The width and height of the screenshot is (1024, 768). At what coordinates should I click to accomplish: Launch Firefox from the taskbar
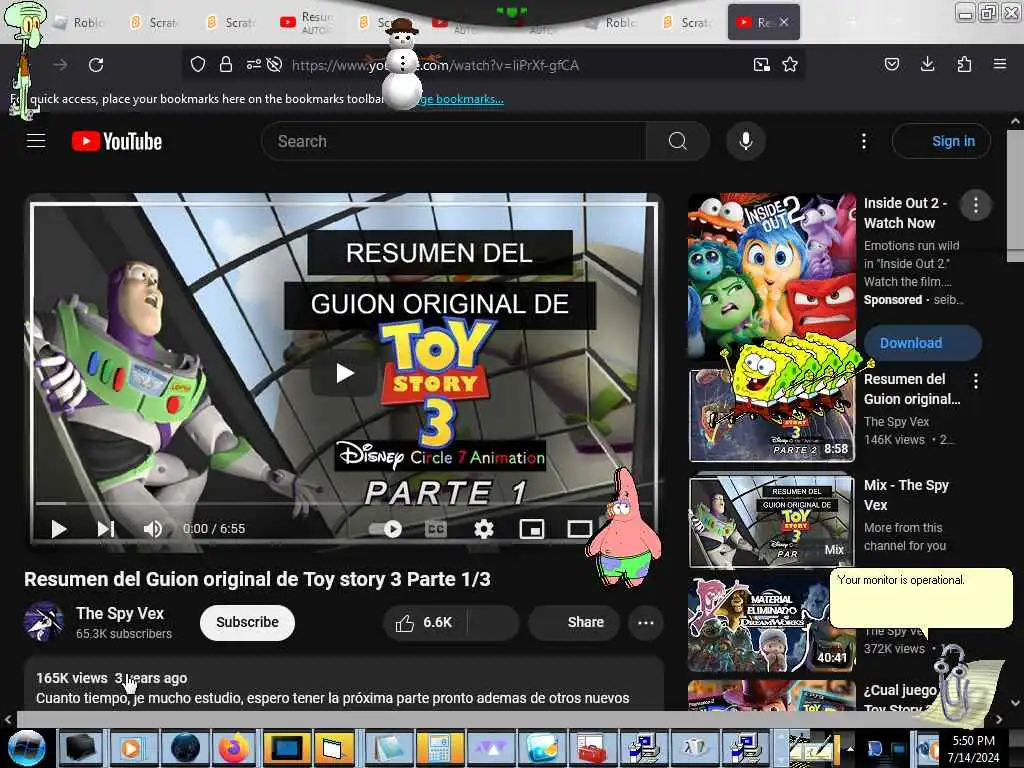point(234,748)
